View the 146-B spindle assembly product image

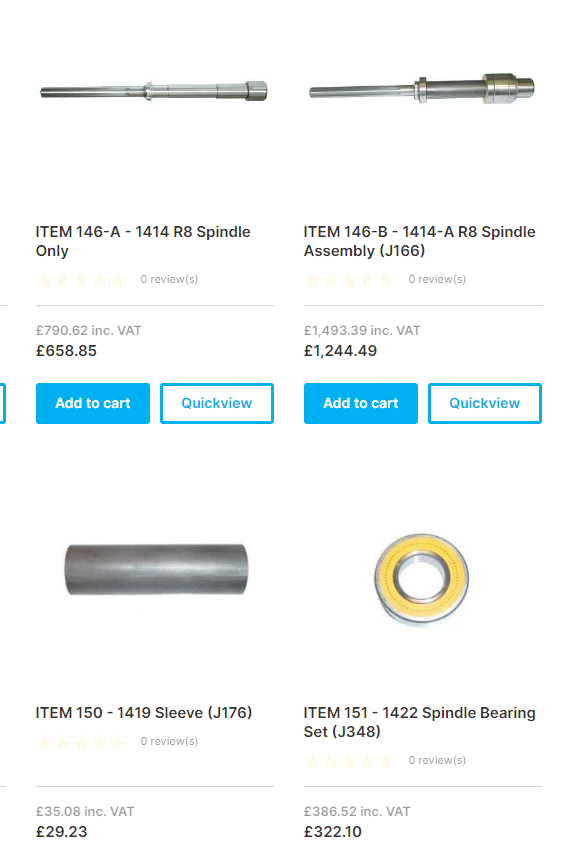(422, 88)
